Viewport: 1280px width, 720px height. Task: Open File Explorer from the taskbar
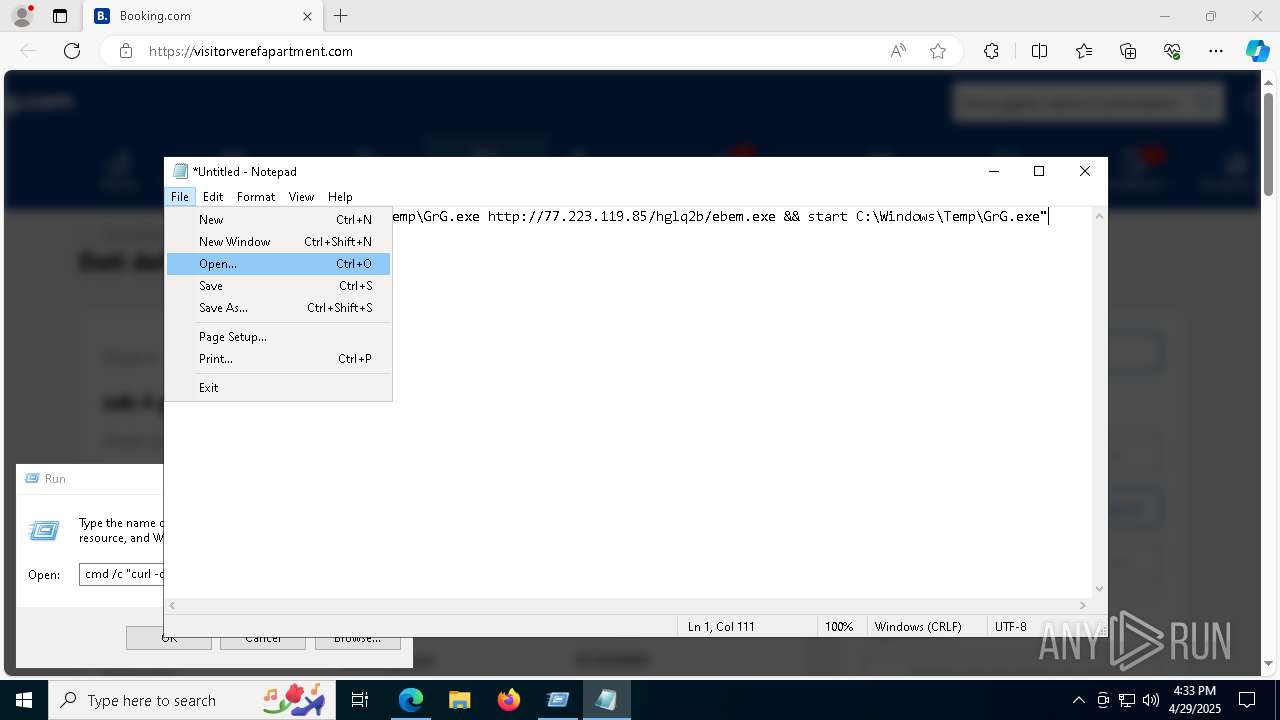coord(459,700)
